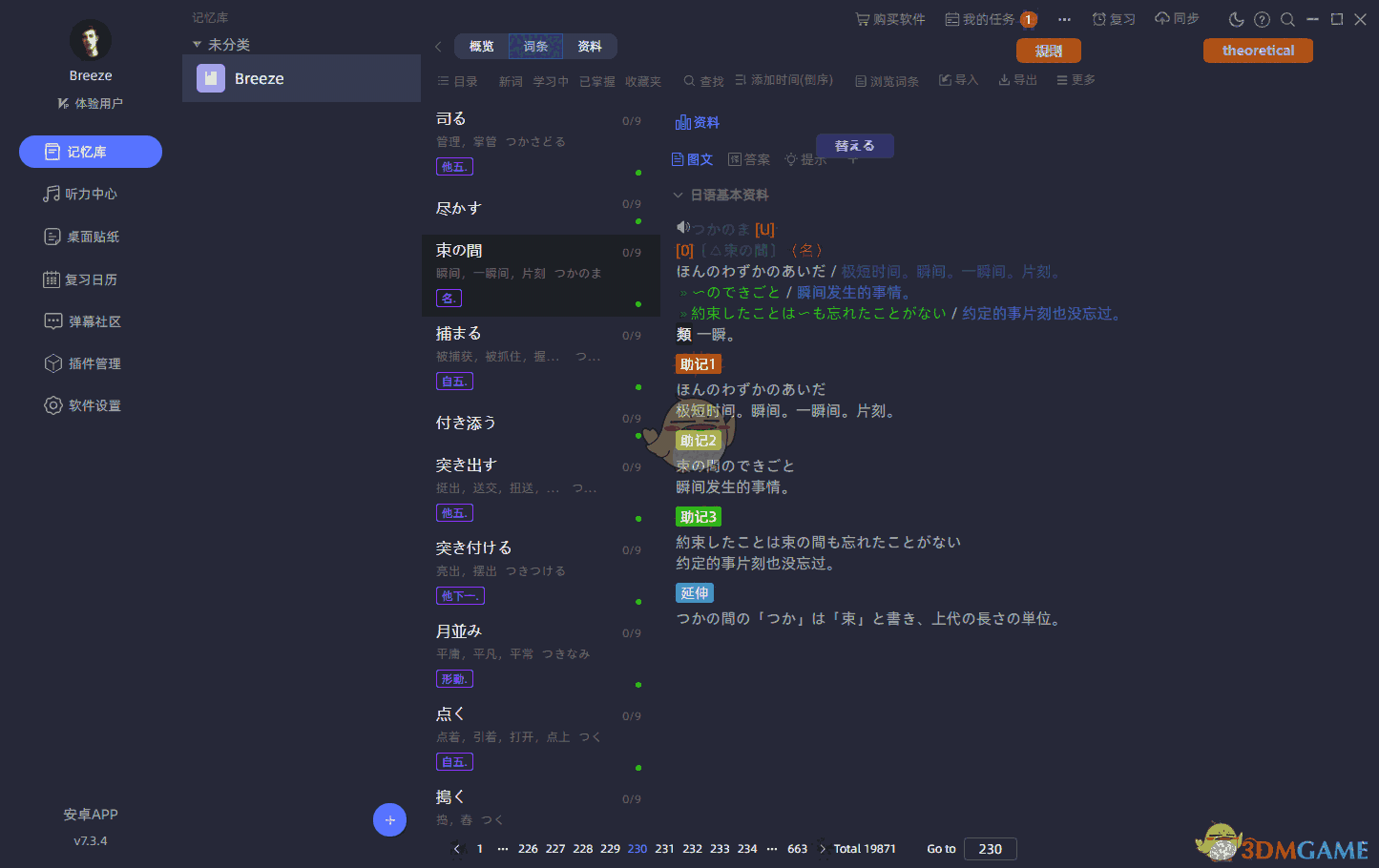Screen dimensions: 1379x868
Task: Open the 听力中心 listening center panel
Action: pos(90,194)
